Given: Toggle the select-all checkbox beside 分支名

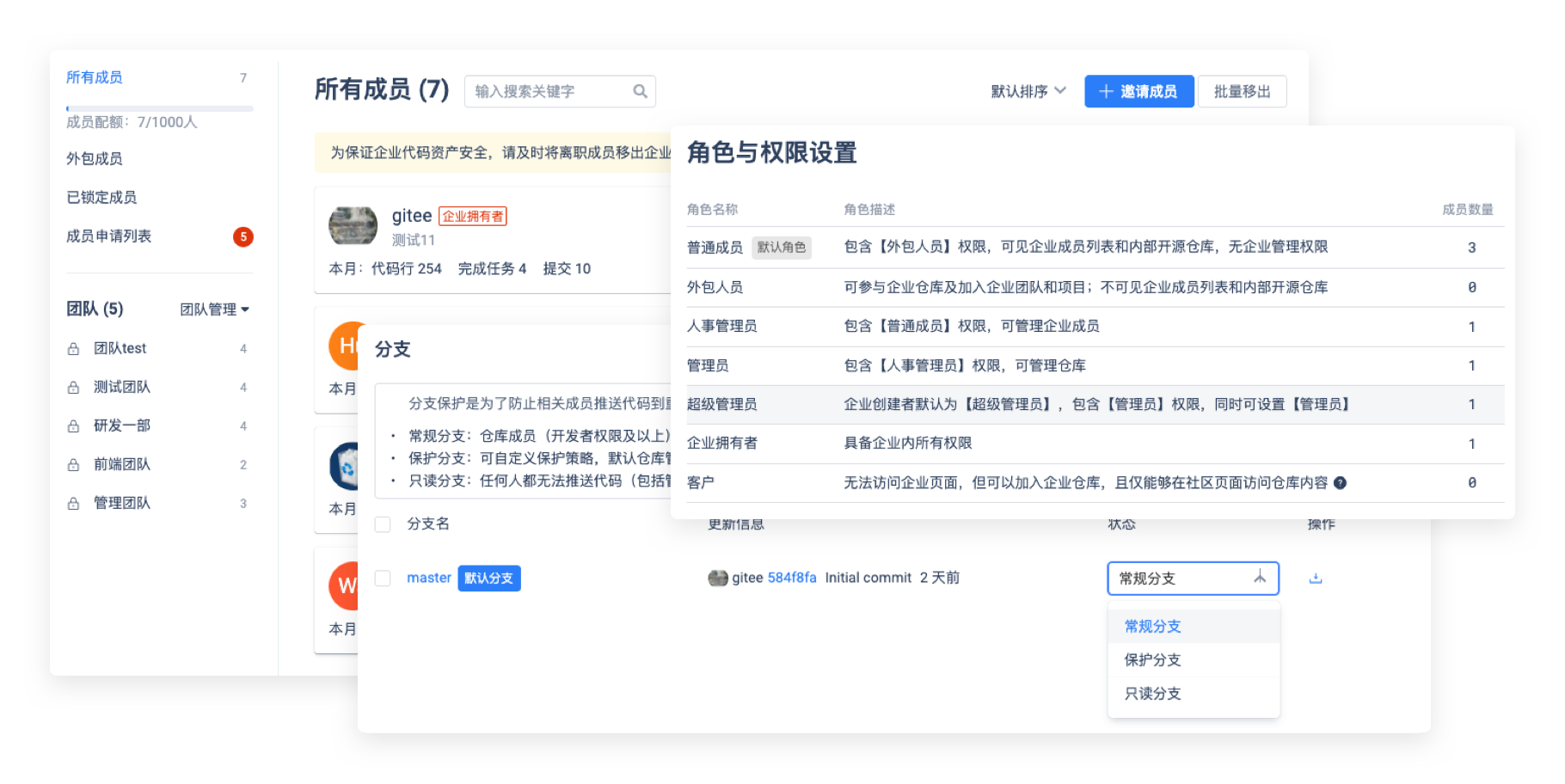Looking at the screenshot, I should (383, 524).
